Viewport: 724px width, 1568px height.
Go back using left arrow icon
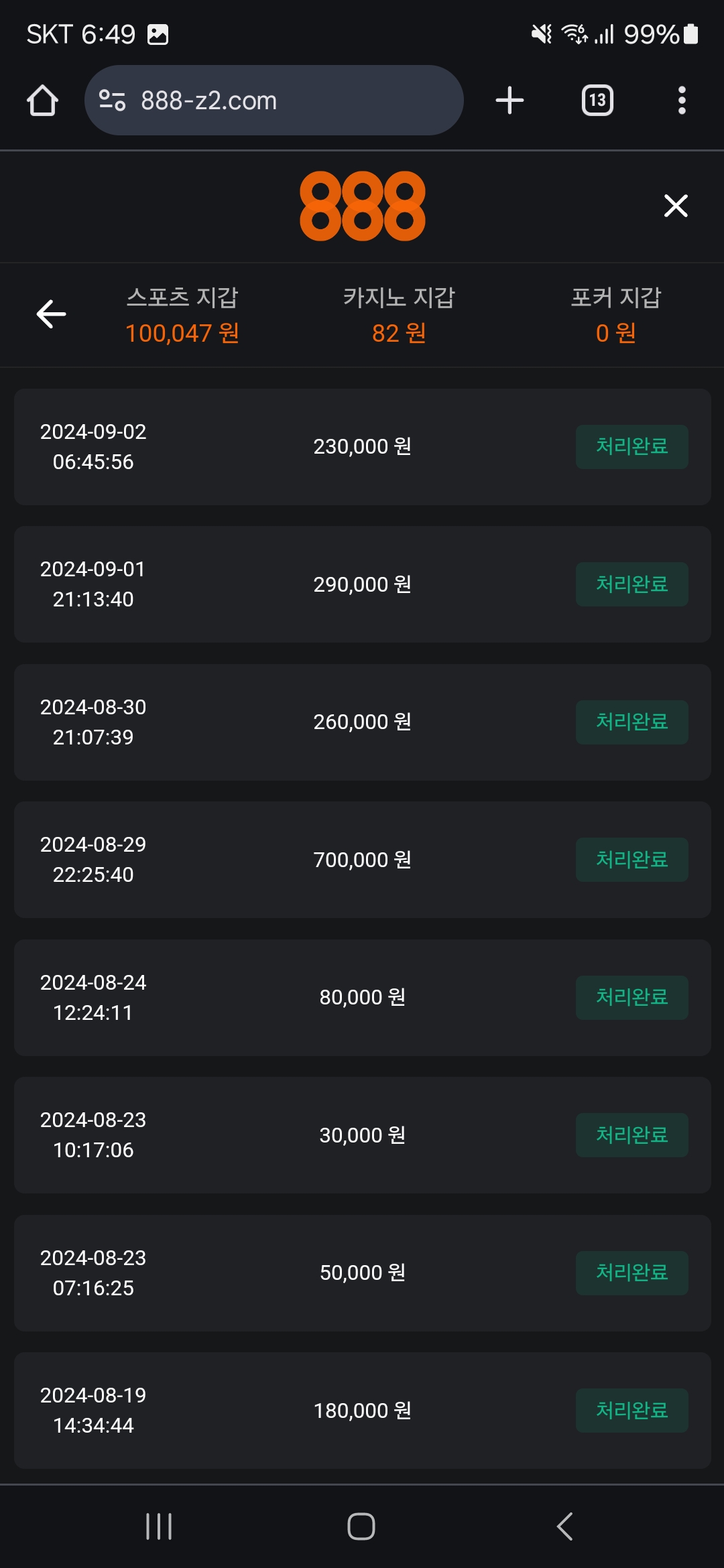(x=51, y=314)
